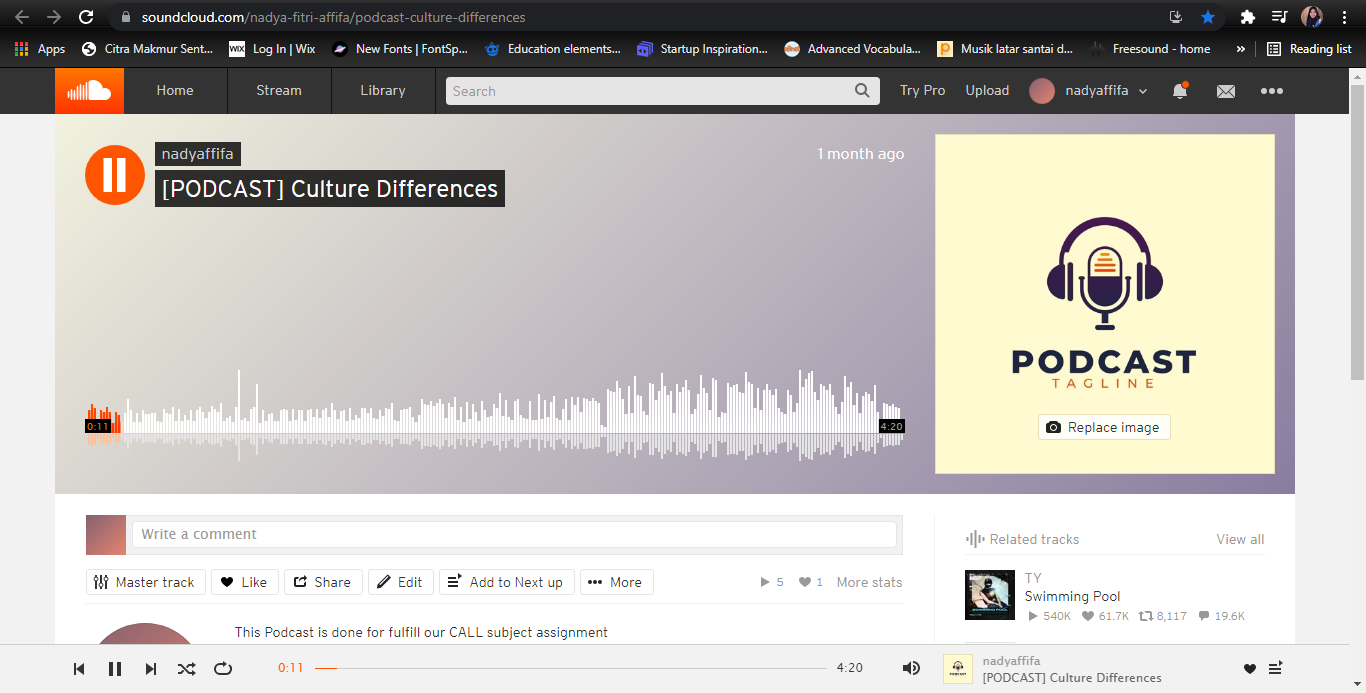Image resolution: width=1366 pixels, height=693 pixels.
Task: Click the Share button
Action: [x=323, y=582]
